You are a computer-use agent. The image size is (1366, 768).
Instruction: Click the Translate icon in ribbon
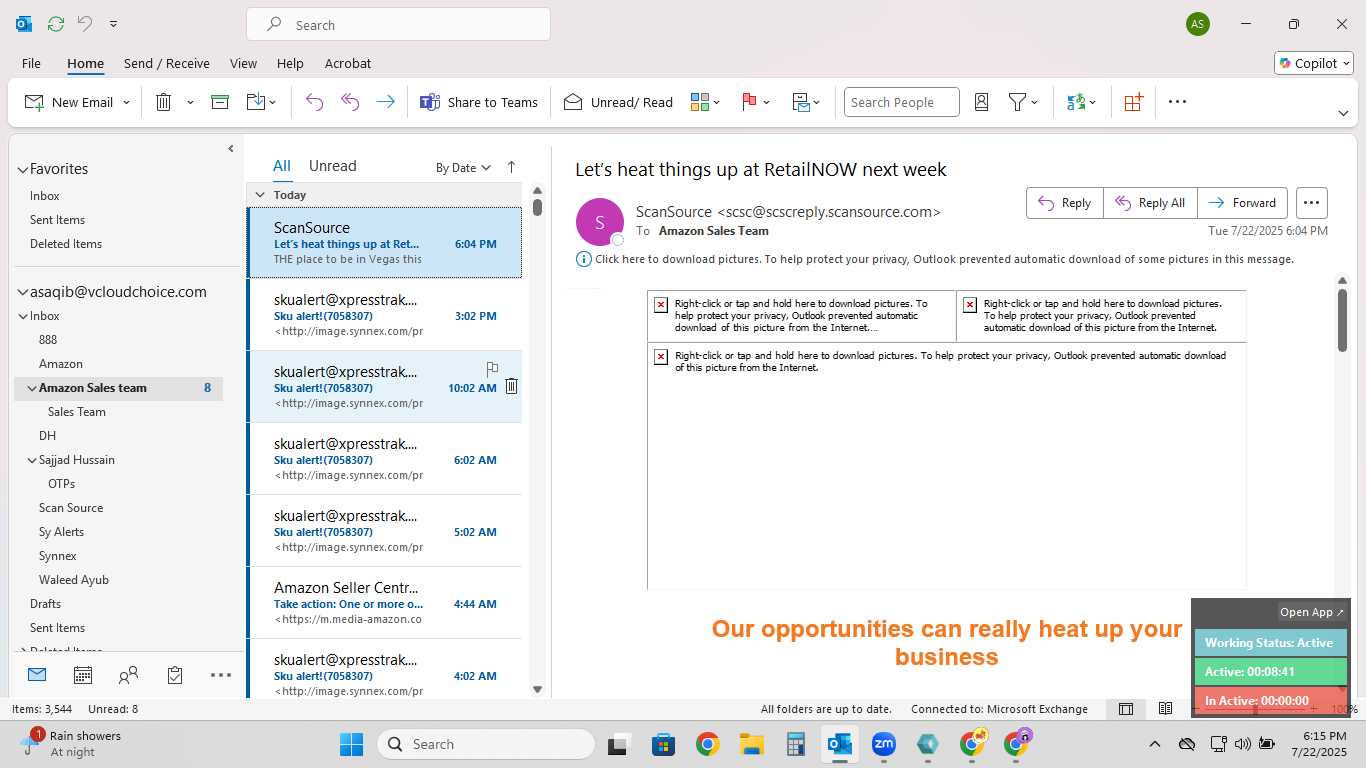pos(1076,102)
